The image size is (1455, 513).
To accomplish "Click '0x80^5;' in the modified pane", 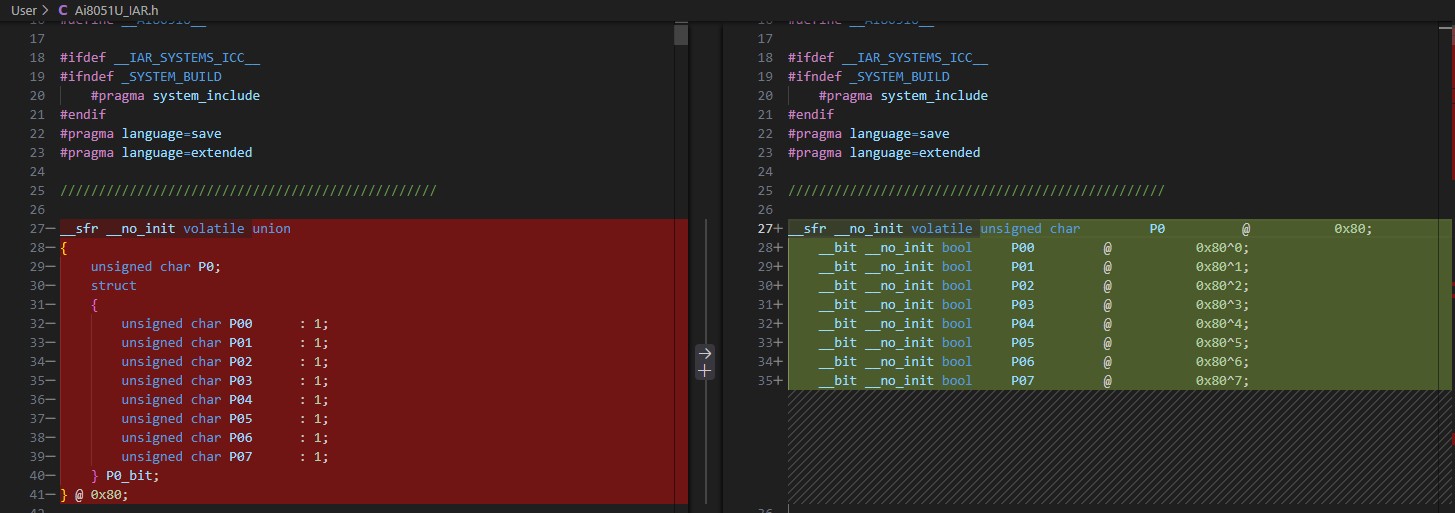I will tap(1222, 343).
